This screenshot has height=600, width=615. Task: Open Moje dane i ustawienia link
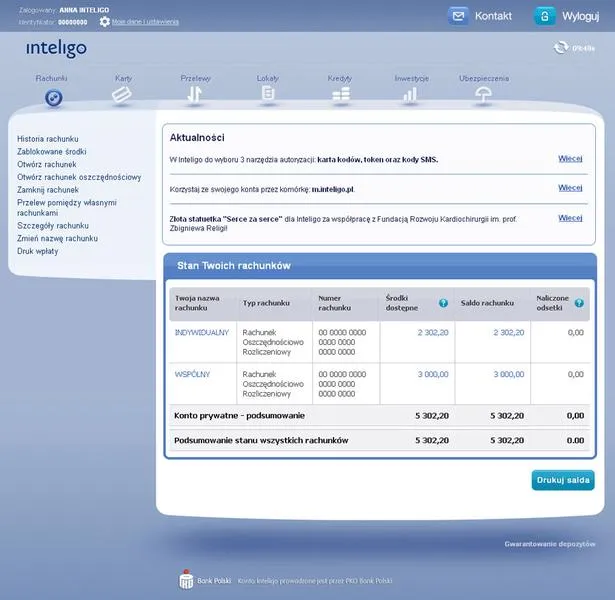point(145,22)
